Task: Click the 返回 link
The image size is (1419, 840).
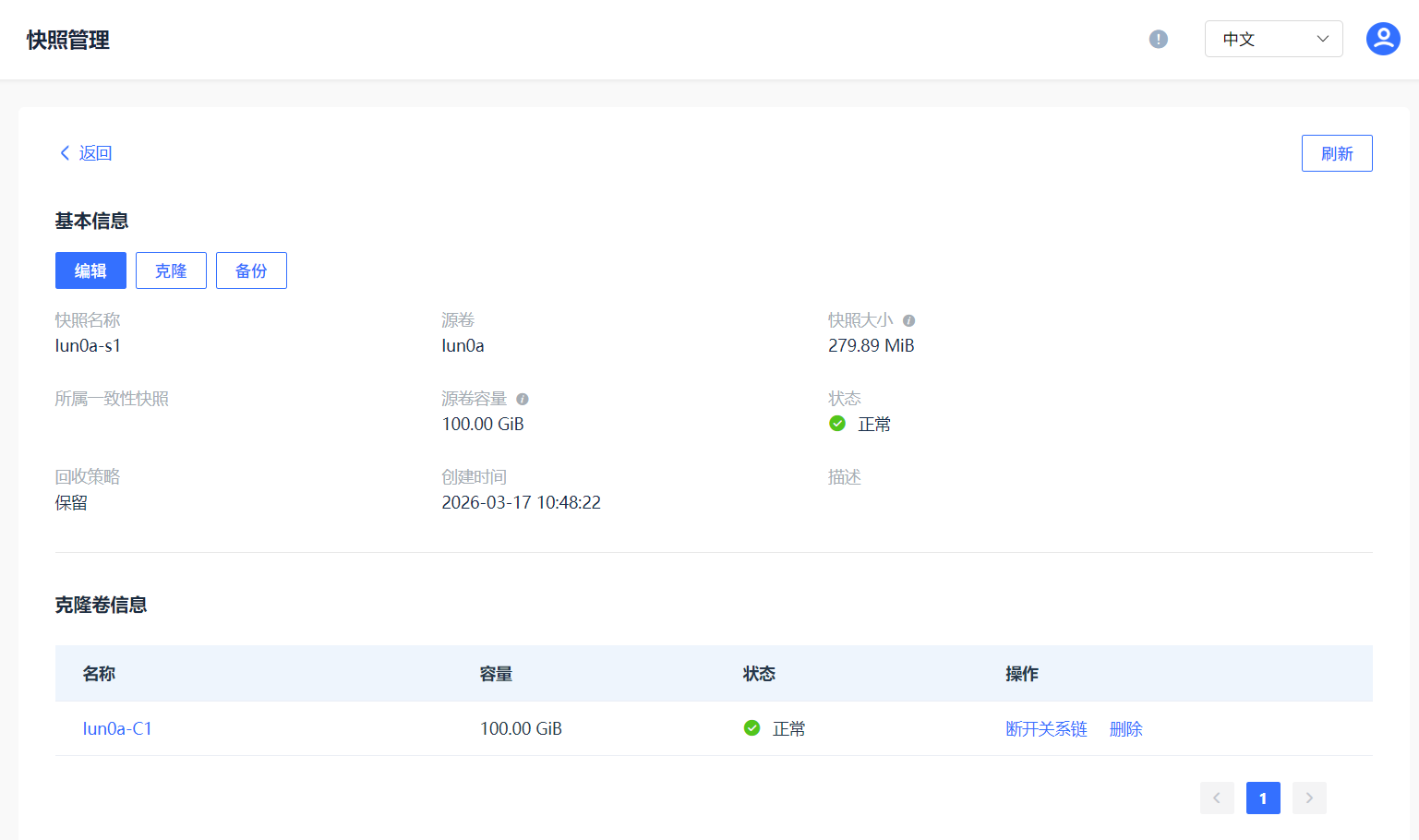Action: pyautogui.click(x=95, y=153)
